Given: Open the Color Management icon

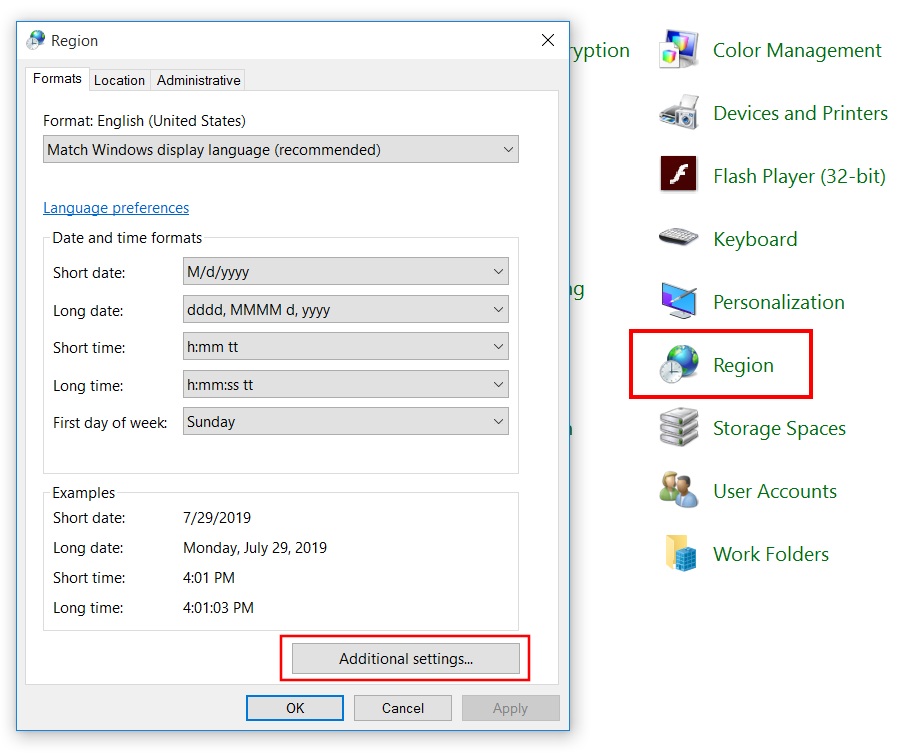Looking at the screenshot, I should pyautogui.click(x=679, y=50).
